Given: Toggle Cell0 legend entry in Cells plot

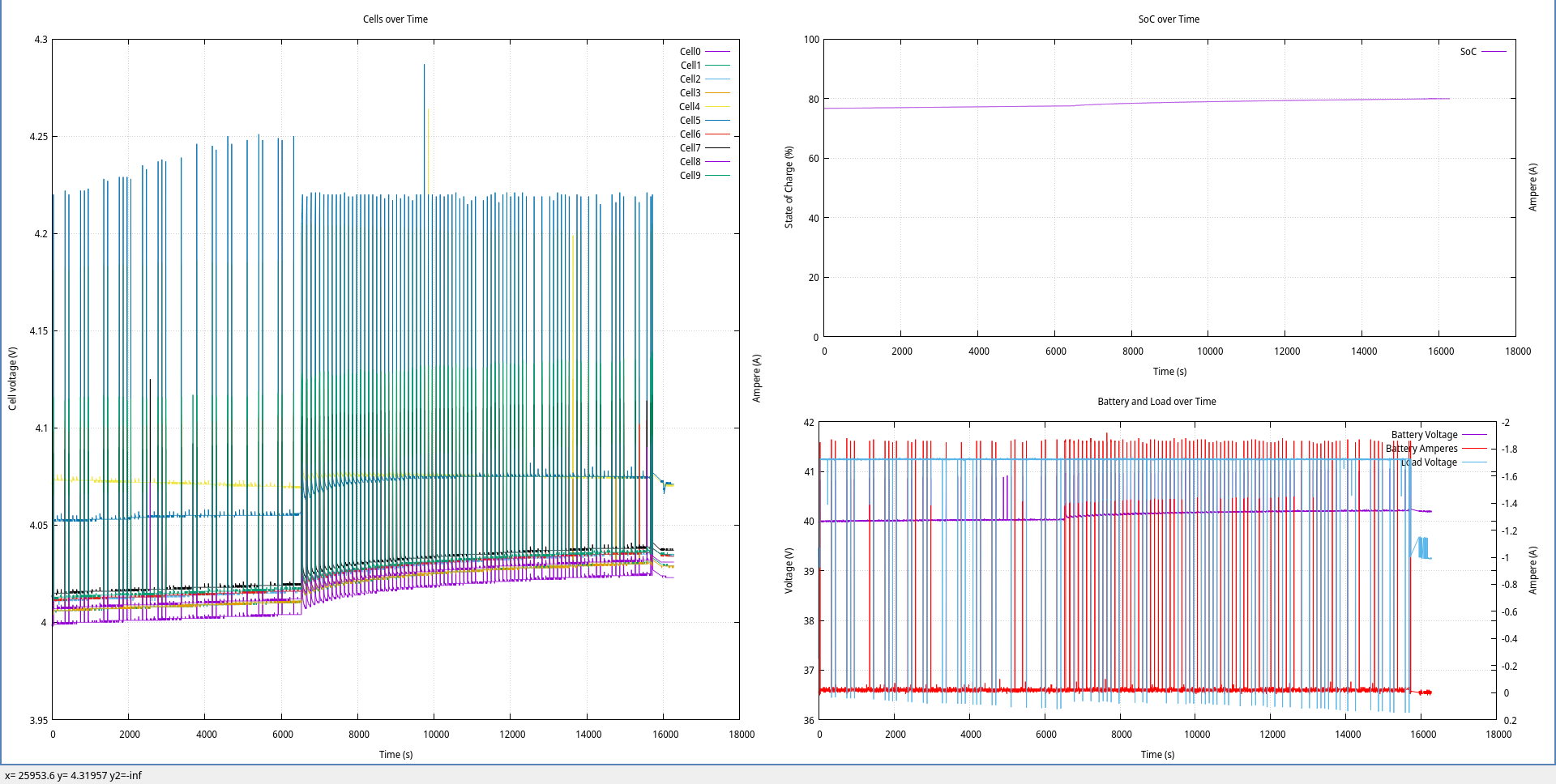Looking at the screenshot, I should (x=690, y=51).
